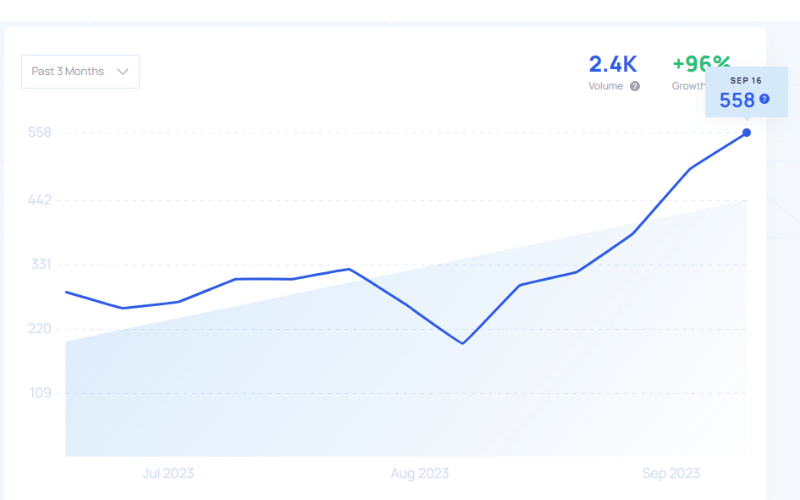Image resolution: width=800 pixels, height=500 pixels.
Task: Click the highlighted Sep 16 data point dot
Action: tap(746, 133)
